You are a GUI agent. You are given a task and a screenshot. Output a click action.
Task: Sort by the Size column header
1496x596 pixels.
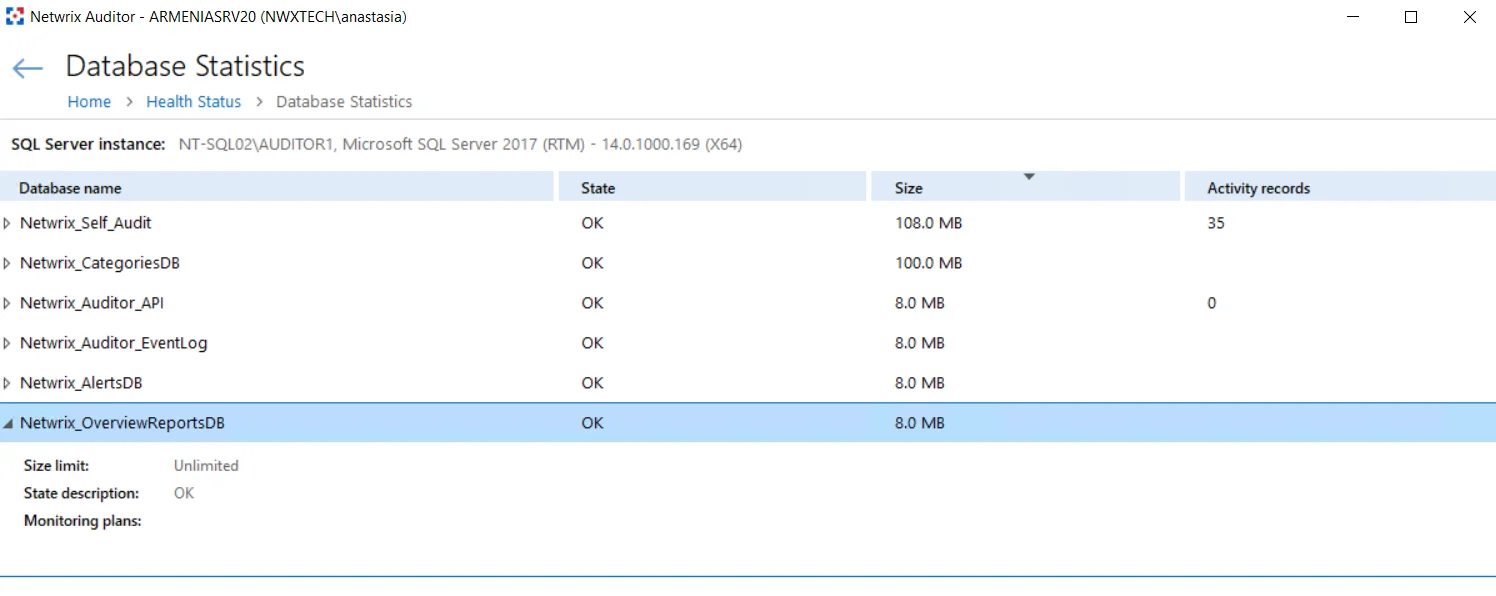point(1025,187)
